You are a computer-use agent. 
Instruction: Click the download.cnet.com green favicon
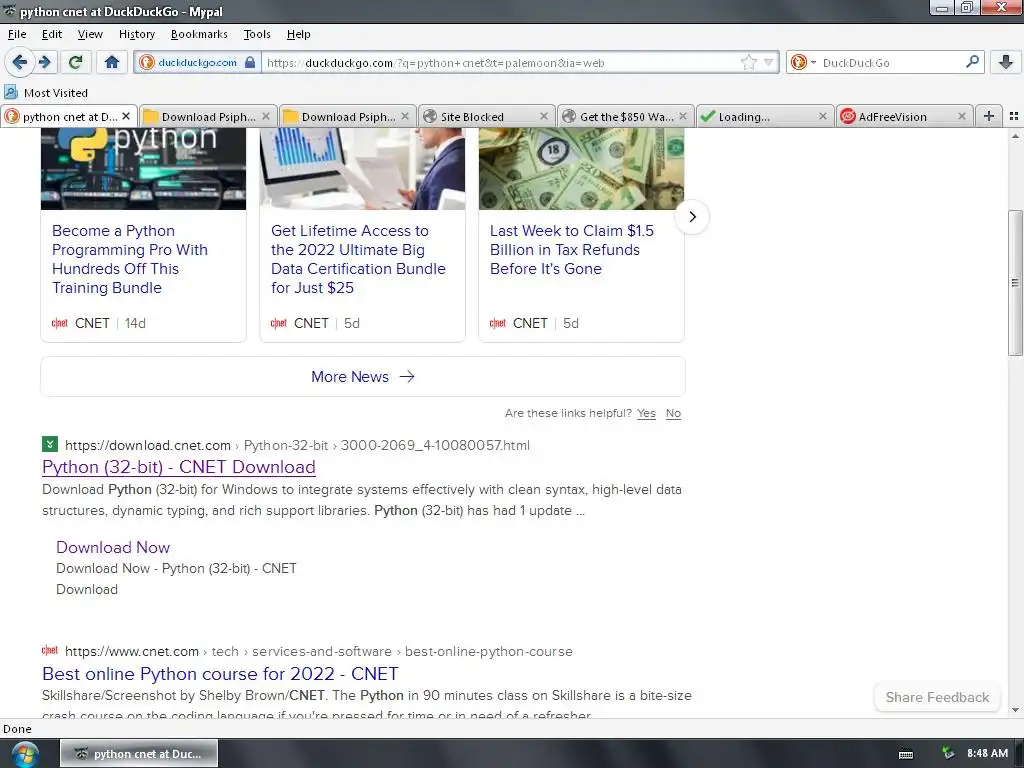50,444
